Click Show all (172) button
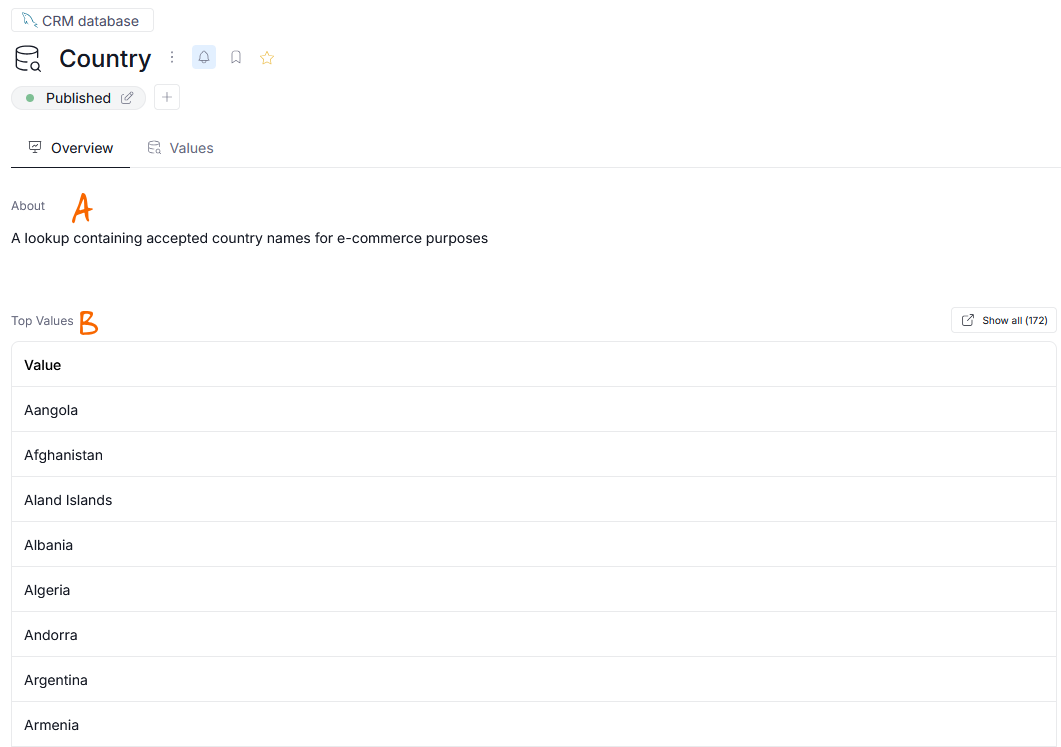 tap(1003, 320)
